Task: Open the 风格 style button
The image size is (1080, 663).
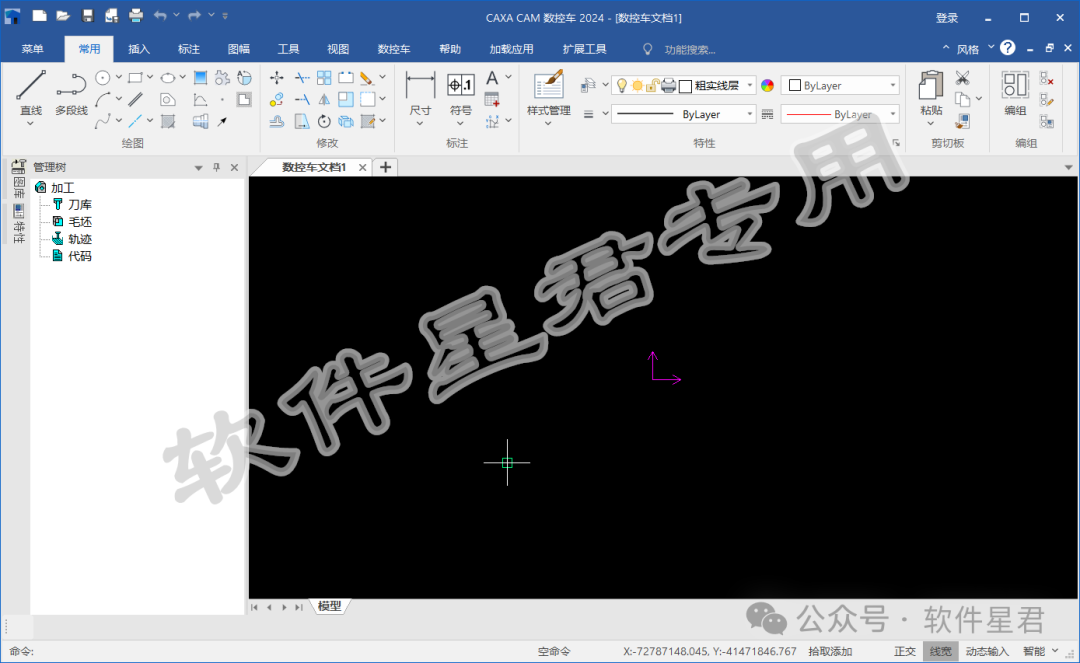Action: point(968,49)
